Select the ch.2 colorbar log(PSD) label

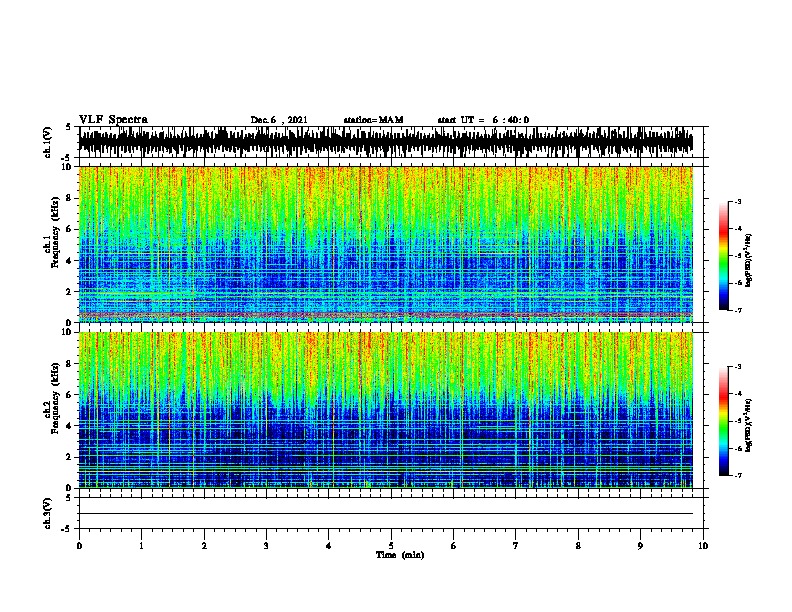tap(749, 426)
